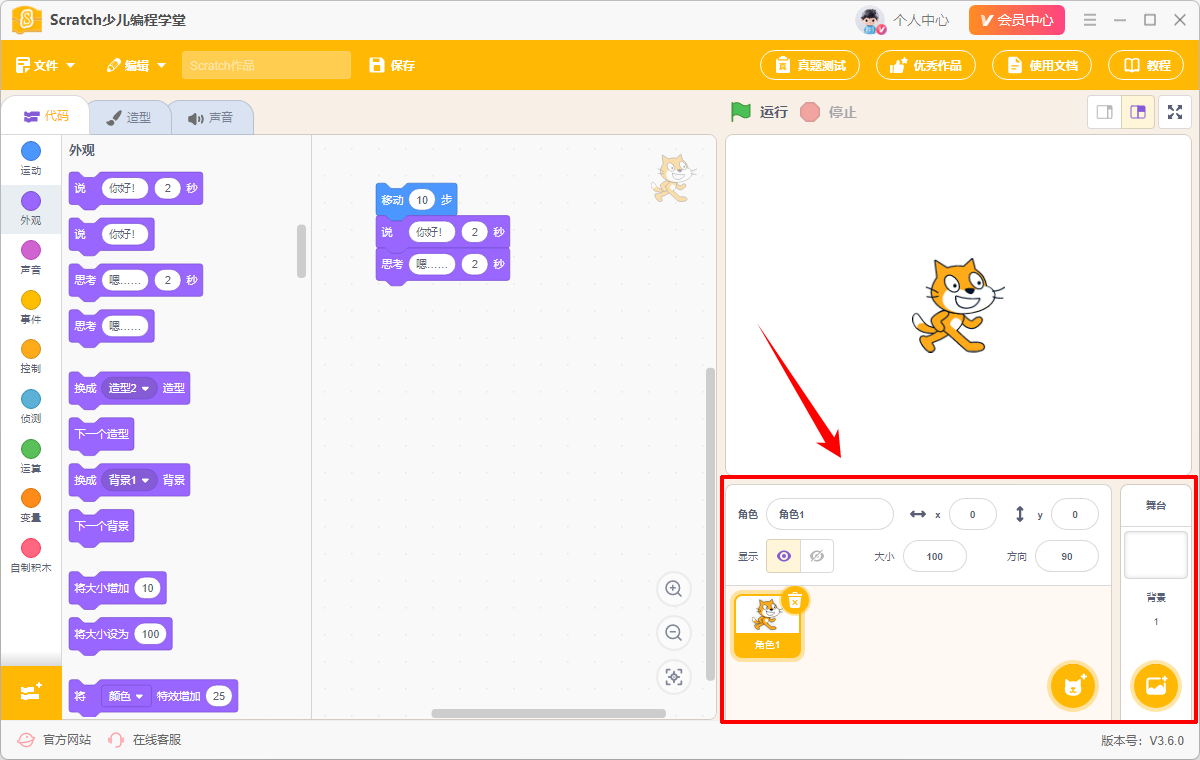Click the 大小 size field 100
This screenshot has height=760, width=1200.
click(935, 556)
